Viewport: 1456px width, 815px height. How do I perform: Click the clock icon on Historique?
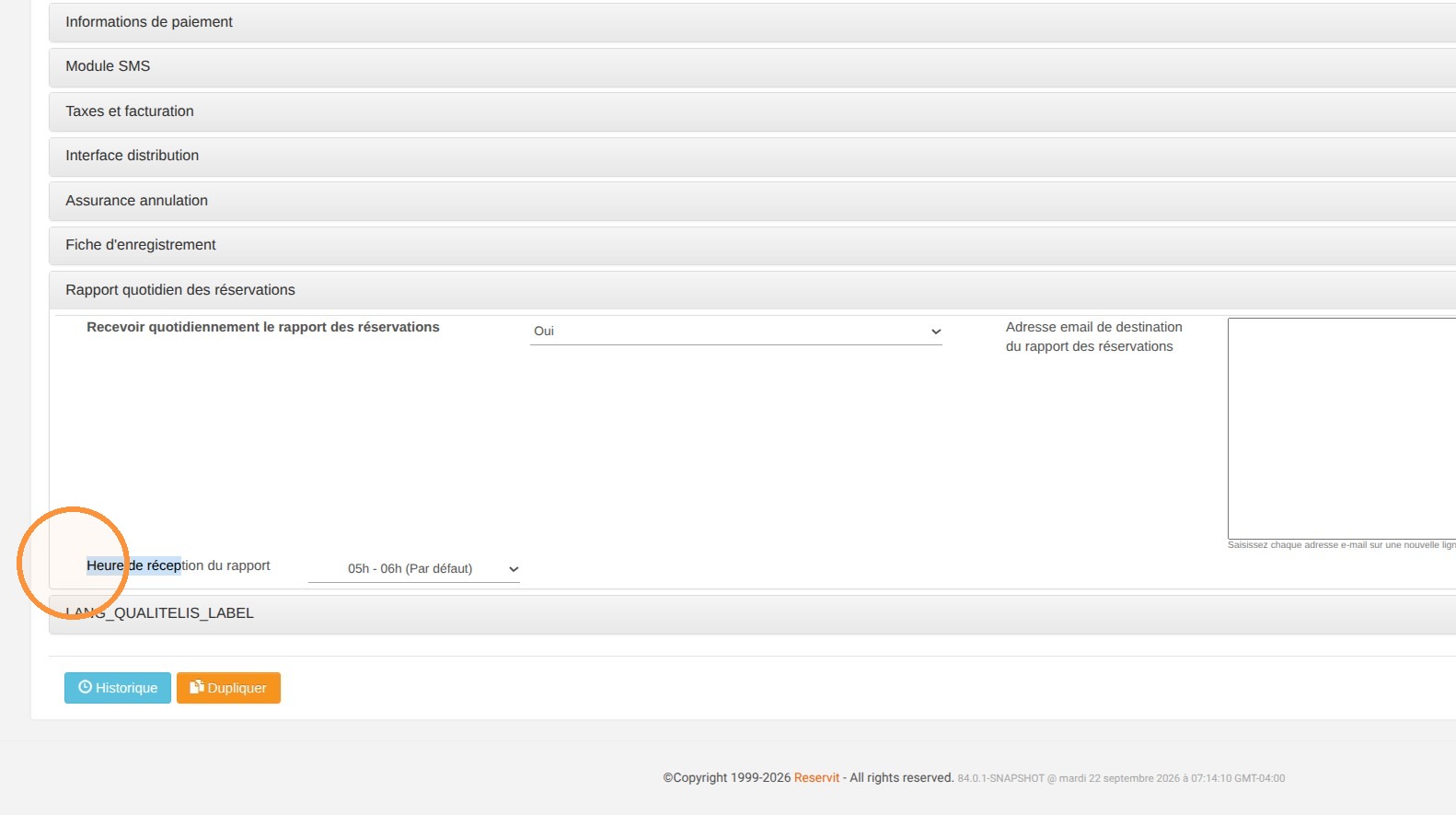[x=86, y=687]
